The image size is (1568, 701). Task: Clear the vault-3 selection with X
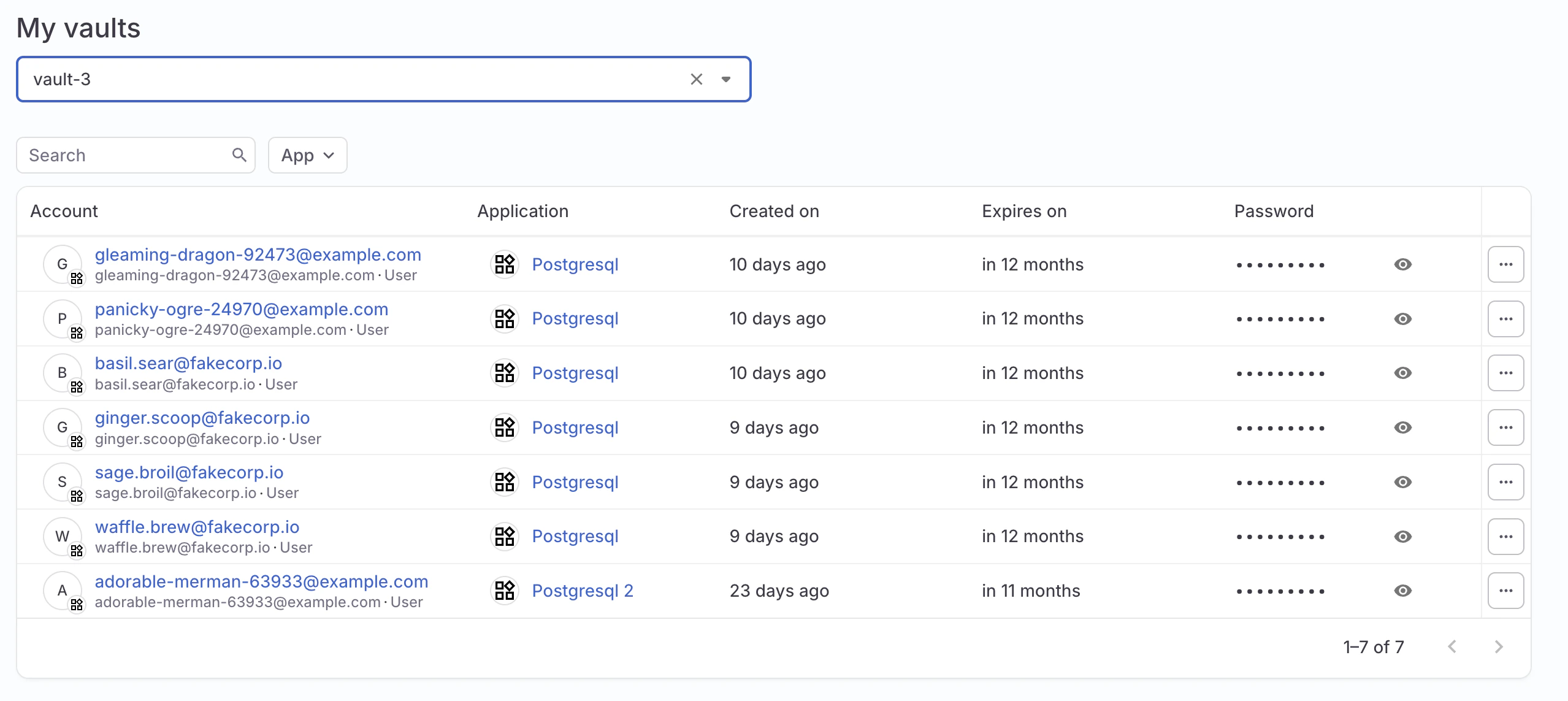click(x=696, y=79)
